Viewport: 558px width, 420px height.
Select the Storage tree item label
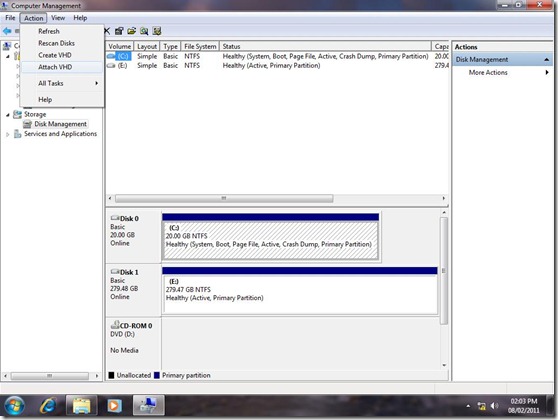[35, 114]
